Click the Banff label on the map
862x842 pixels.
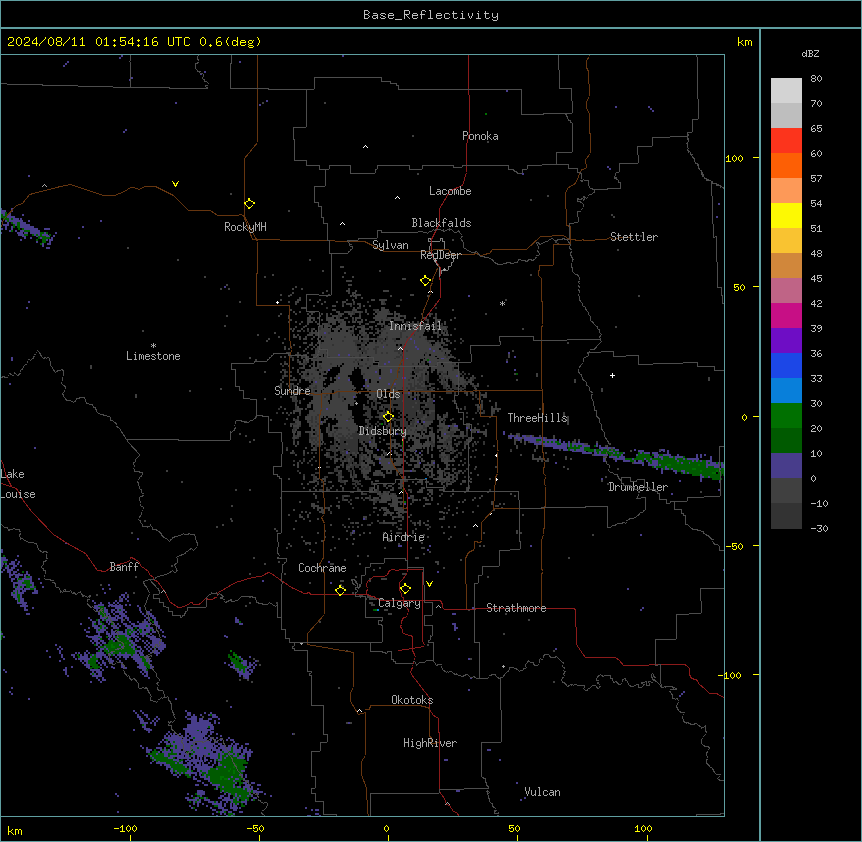pos(124,567)
